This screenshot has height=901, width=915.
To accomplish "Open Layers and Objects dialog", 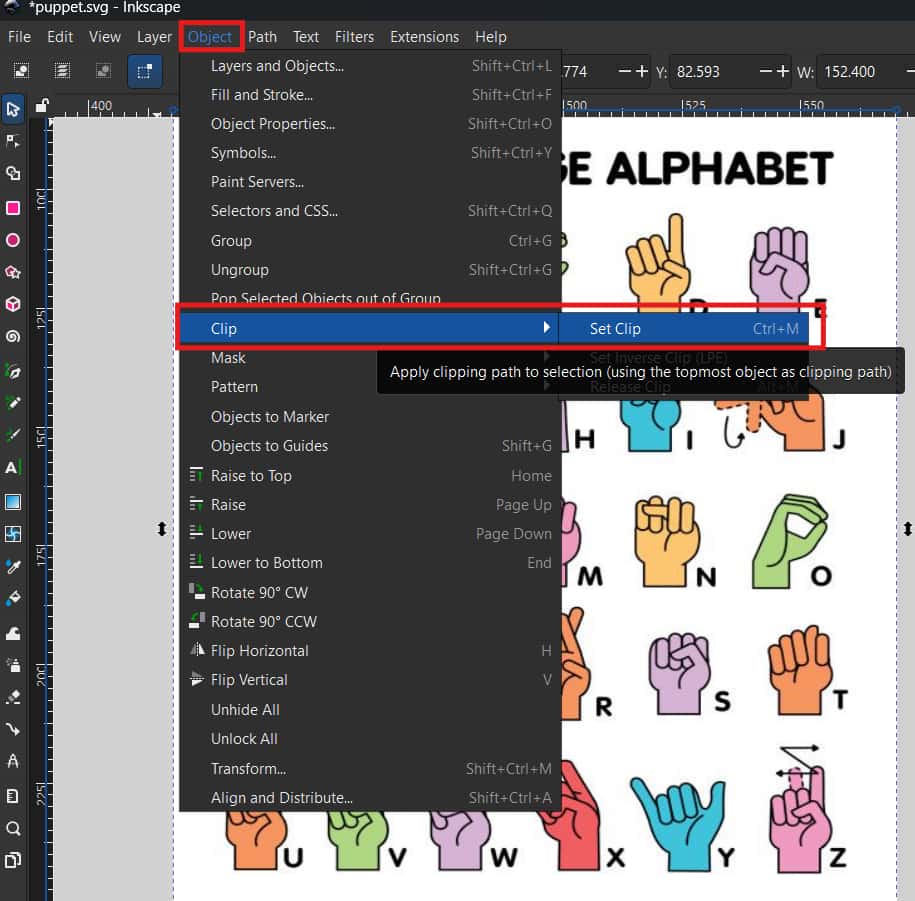I will coord(370,66).
